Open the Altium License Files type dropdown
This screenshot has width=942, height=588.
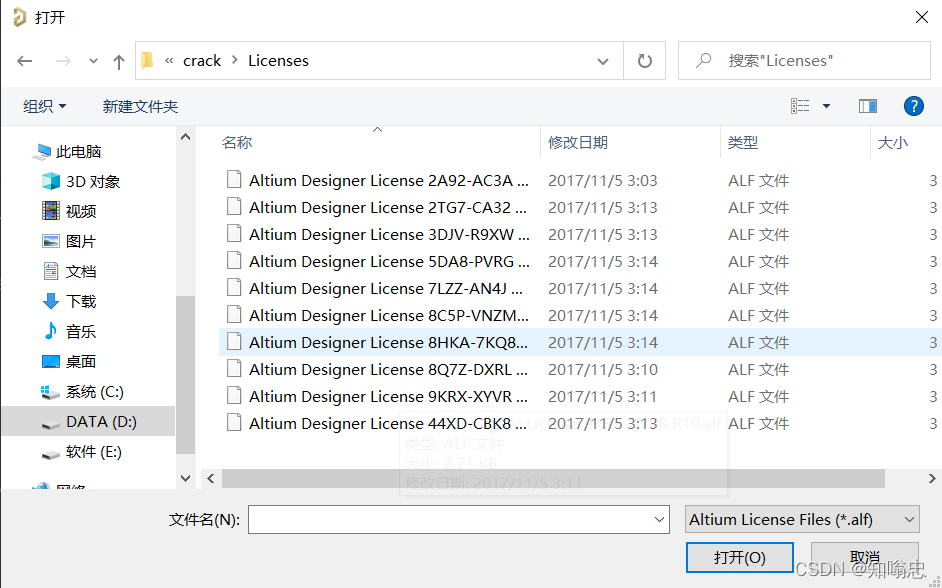coord(800,519)
